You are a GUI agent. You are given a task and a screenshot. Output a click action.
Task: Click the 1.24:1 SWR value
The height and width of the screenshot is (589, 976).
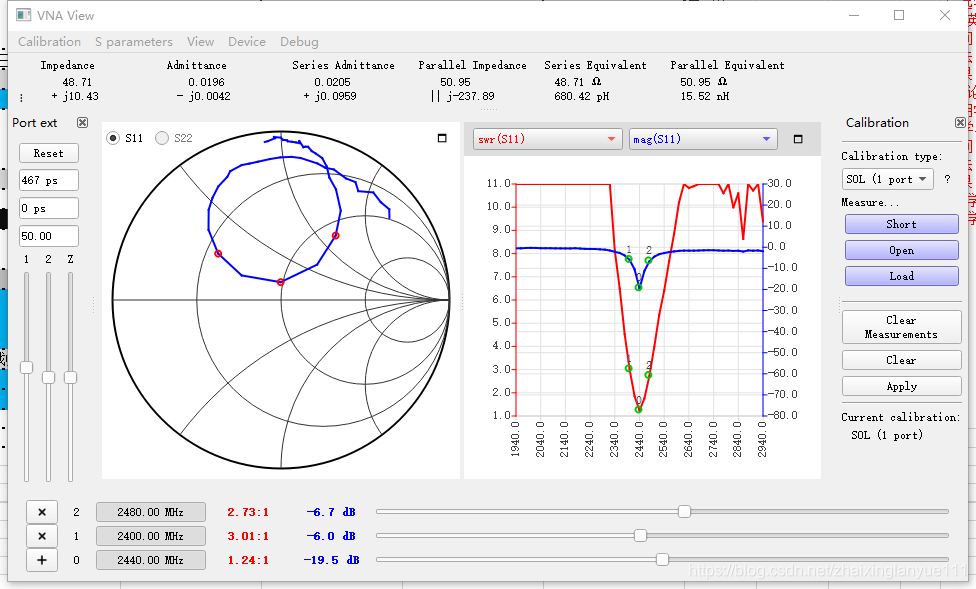(248, 560)
